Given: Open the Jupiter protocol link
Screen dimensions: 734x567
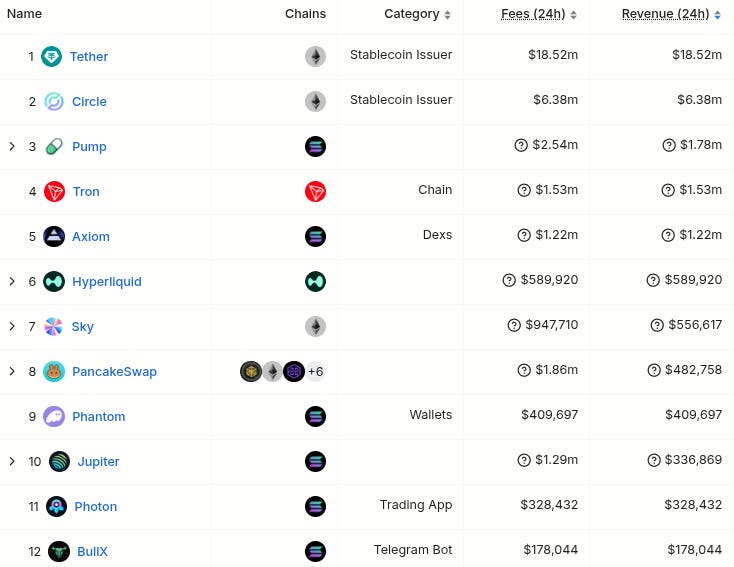Looking at the screenshot, I should 98,461.
